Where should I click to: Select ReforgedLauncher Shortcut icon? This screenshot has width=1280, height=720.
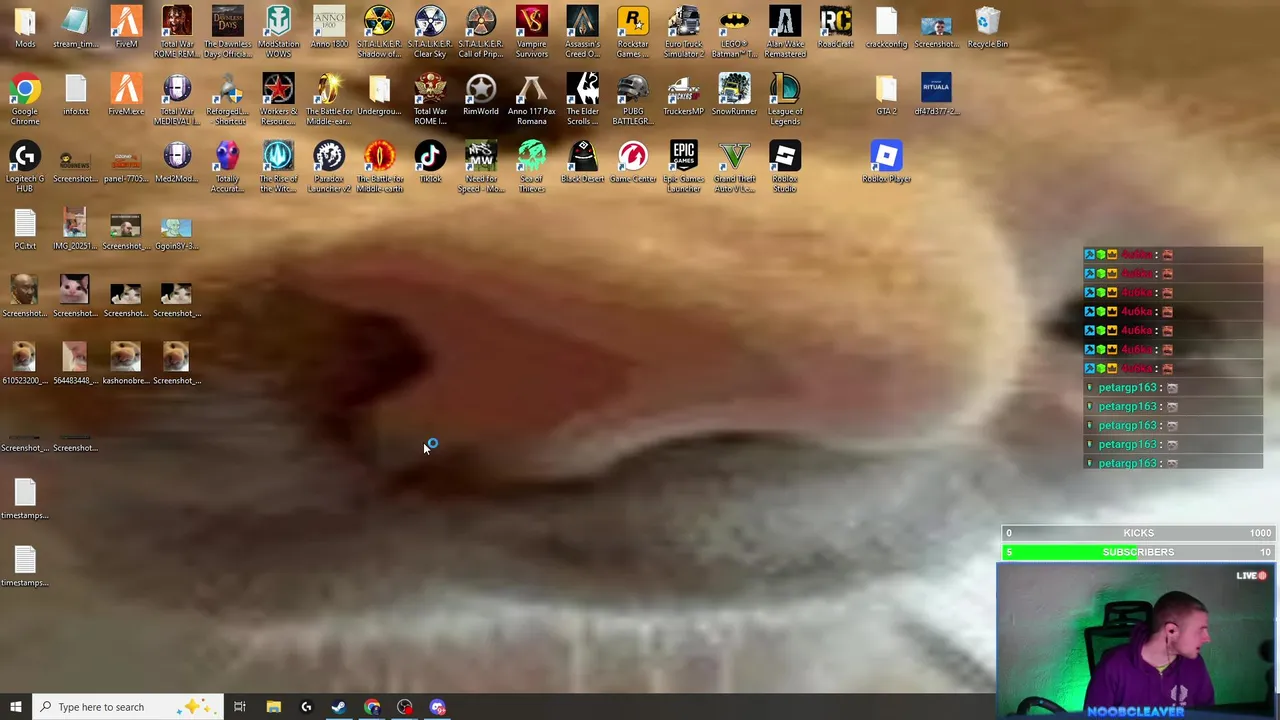click(x=227, y=100)
